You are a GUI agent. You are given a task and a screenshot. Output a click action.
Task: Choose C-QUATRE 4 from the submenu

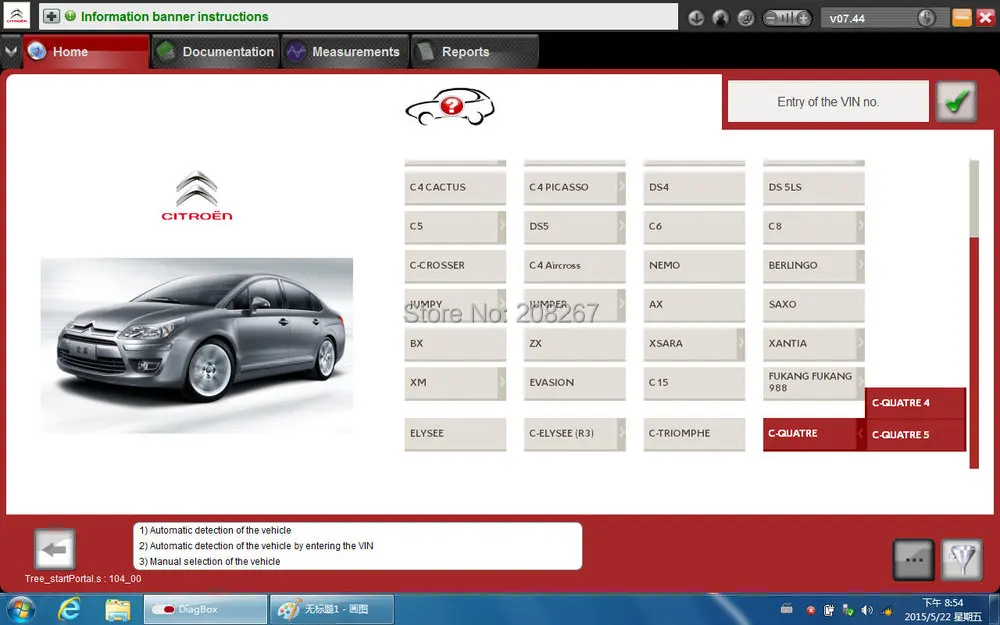pyautogui.click(x=915, y=403)
